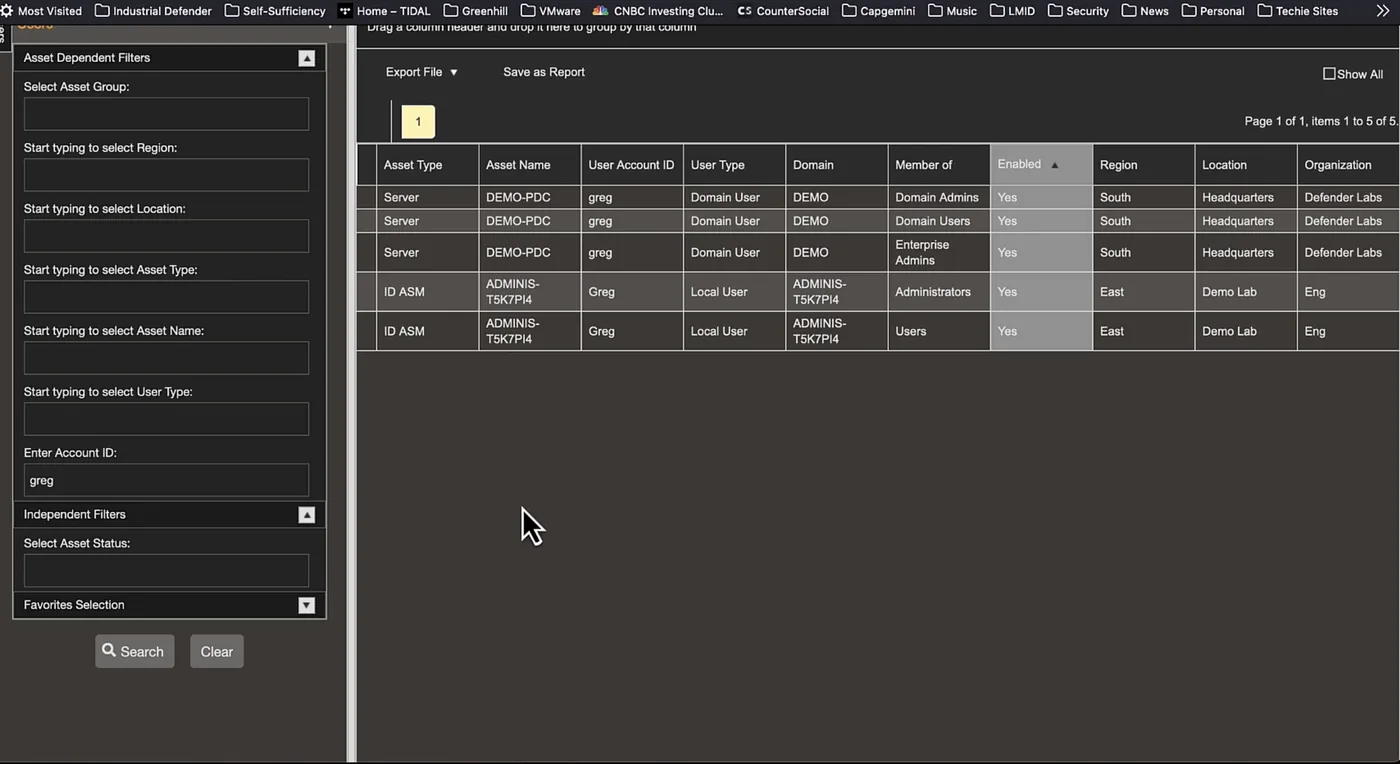Open the Capgemini bookmark folder

879,11
